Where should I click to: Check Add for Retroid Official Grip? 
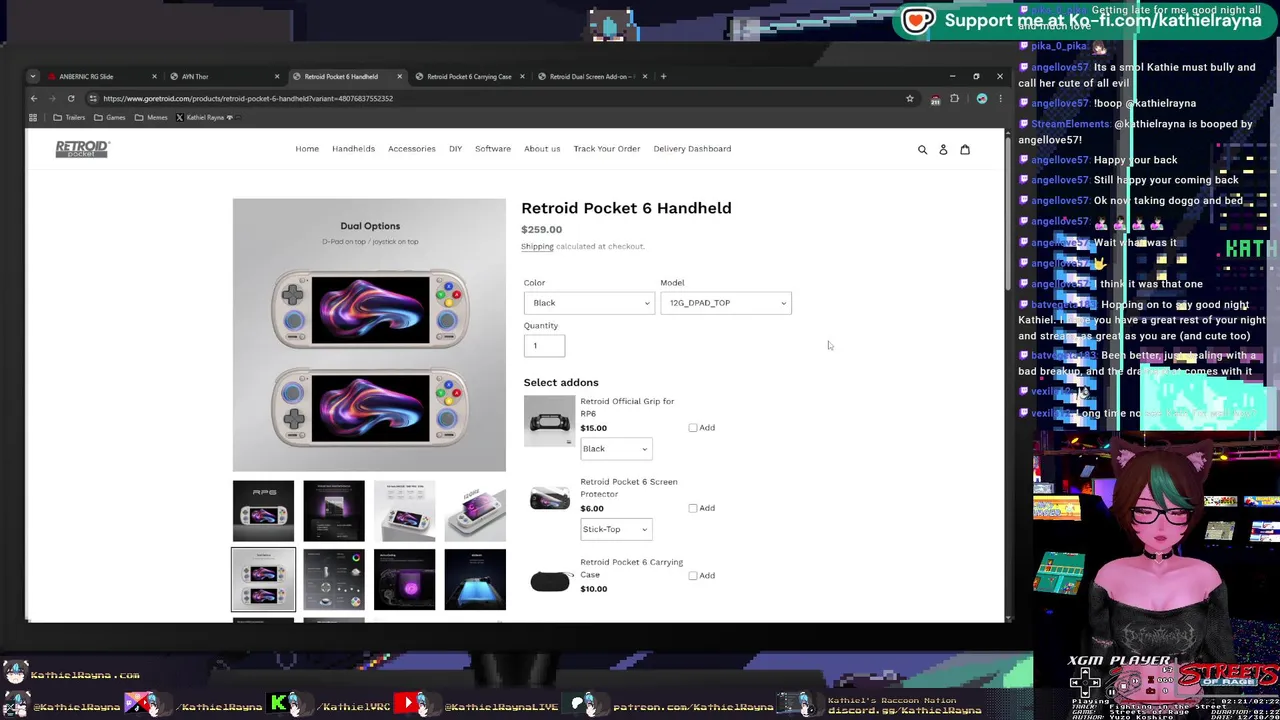[x=692, y=428]
